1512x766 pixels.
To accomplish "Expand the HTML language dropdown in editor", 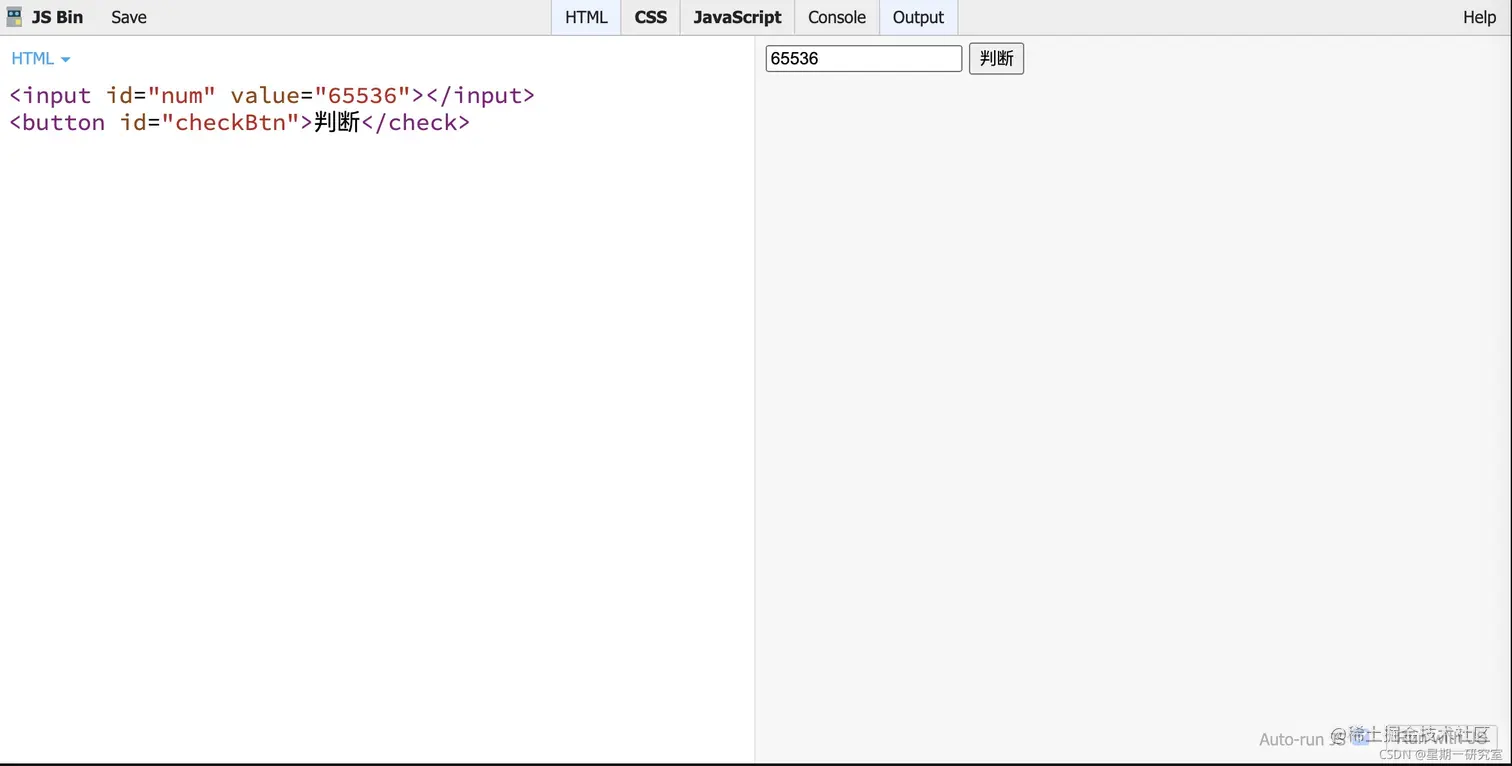I will tap(41, 59).
